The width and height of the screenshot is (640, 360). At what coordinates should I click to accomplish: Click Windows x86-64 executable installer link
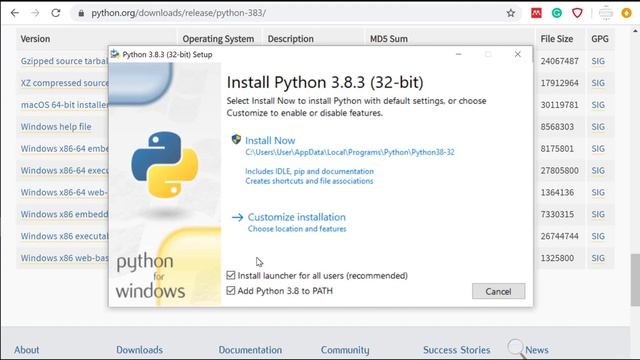[64, 170]
